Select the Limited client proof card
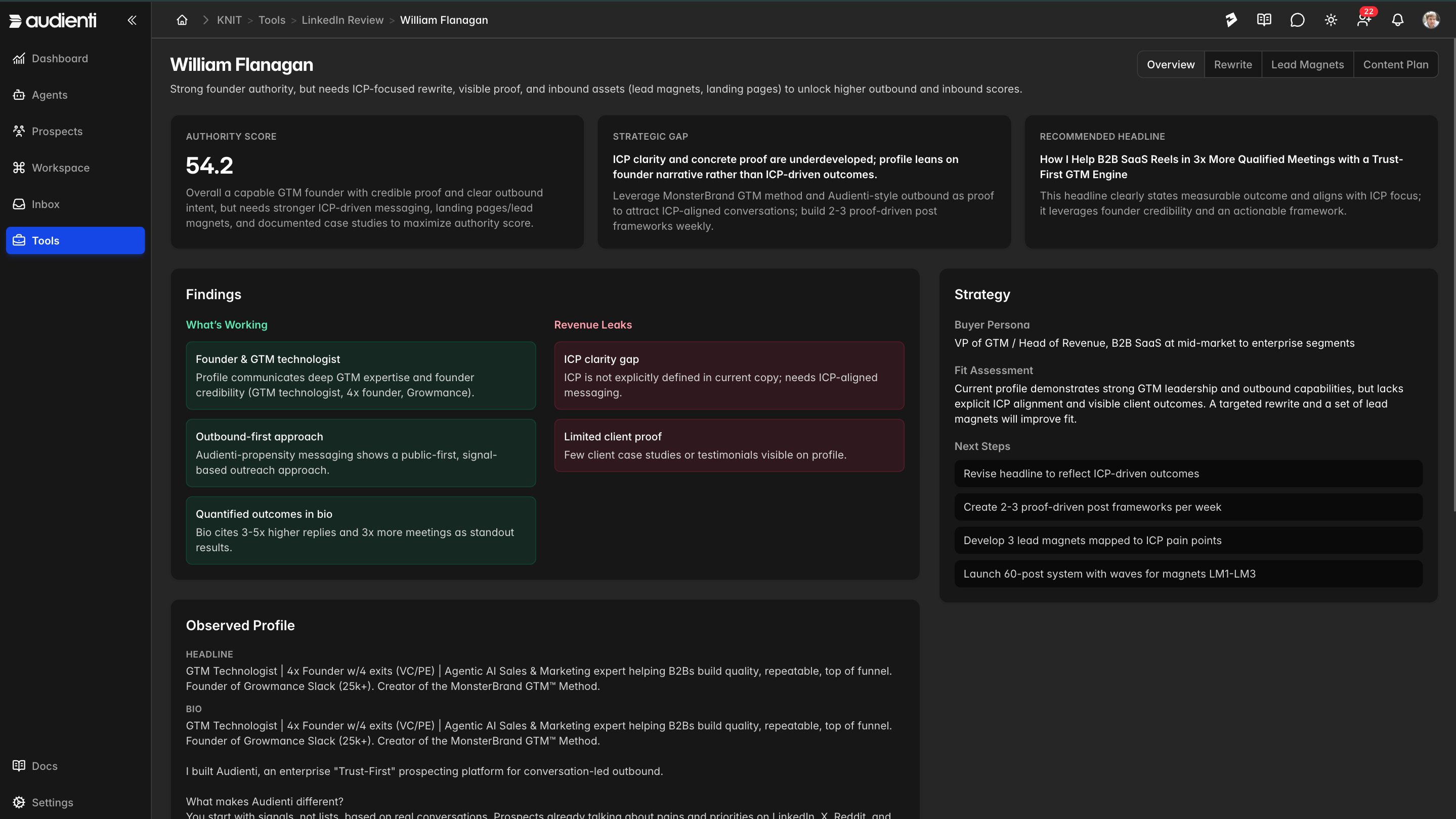Image resolution: width=1456 pixels, height=819 pixels. click(x=729, y=446)
